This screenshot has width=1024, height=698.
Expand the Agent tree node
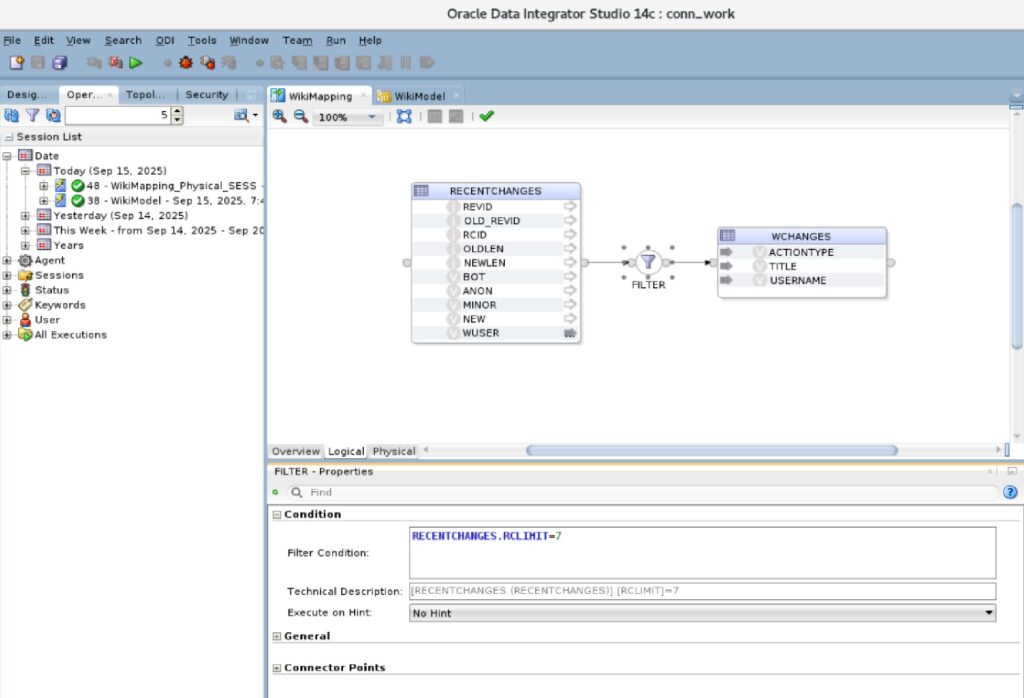point(7,261)
